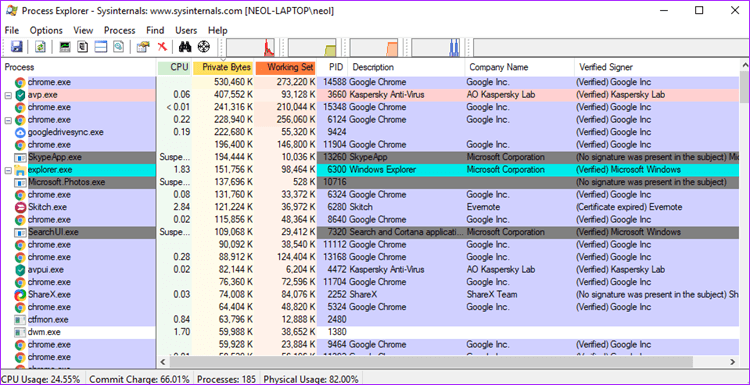The height and width of the screenshot is (385, 750).
Task: Sort by the Description column header
Action: pos(406,67)
